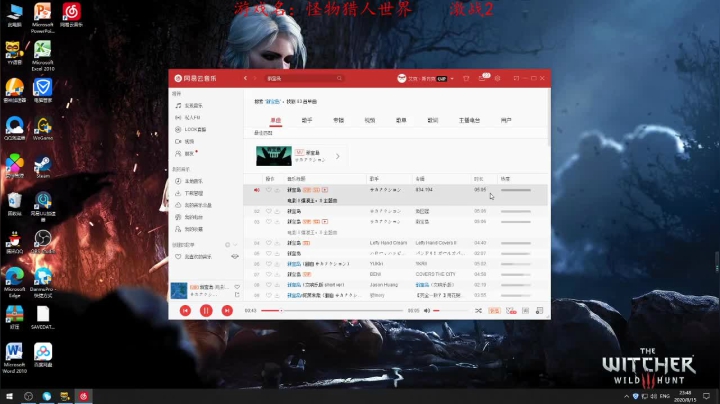Screen dimensions: 720x404
Task: Collapse the 创建的歌单 section chevron
Action: 235,245
